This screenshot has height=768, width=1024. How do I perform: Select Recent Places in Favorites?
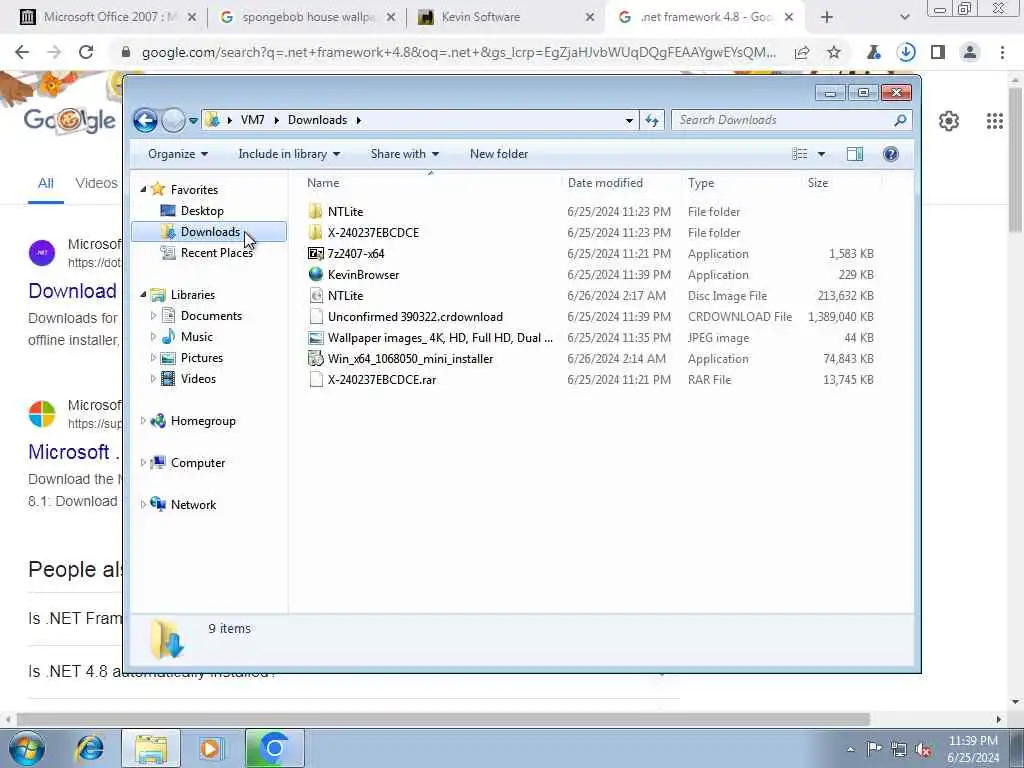[x=216, y=253]
